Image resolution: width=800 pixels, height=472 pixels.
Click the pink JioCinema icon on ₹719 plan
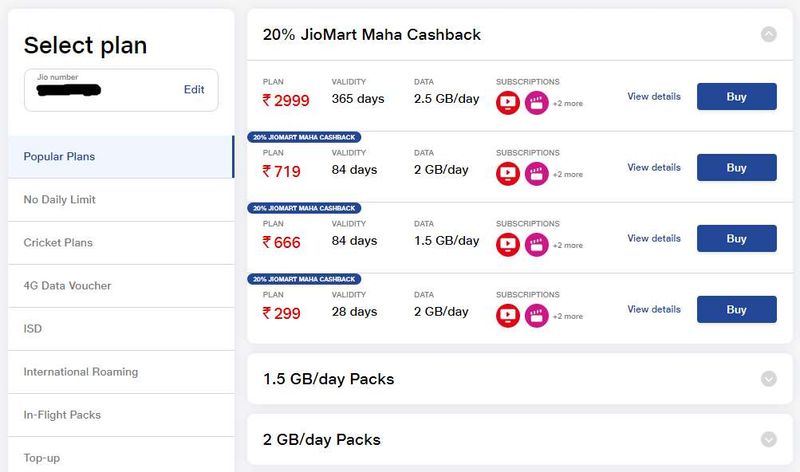[x=536, y=174]
